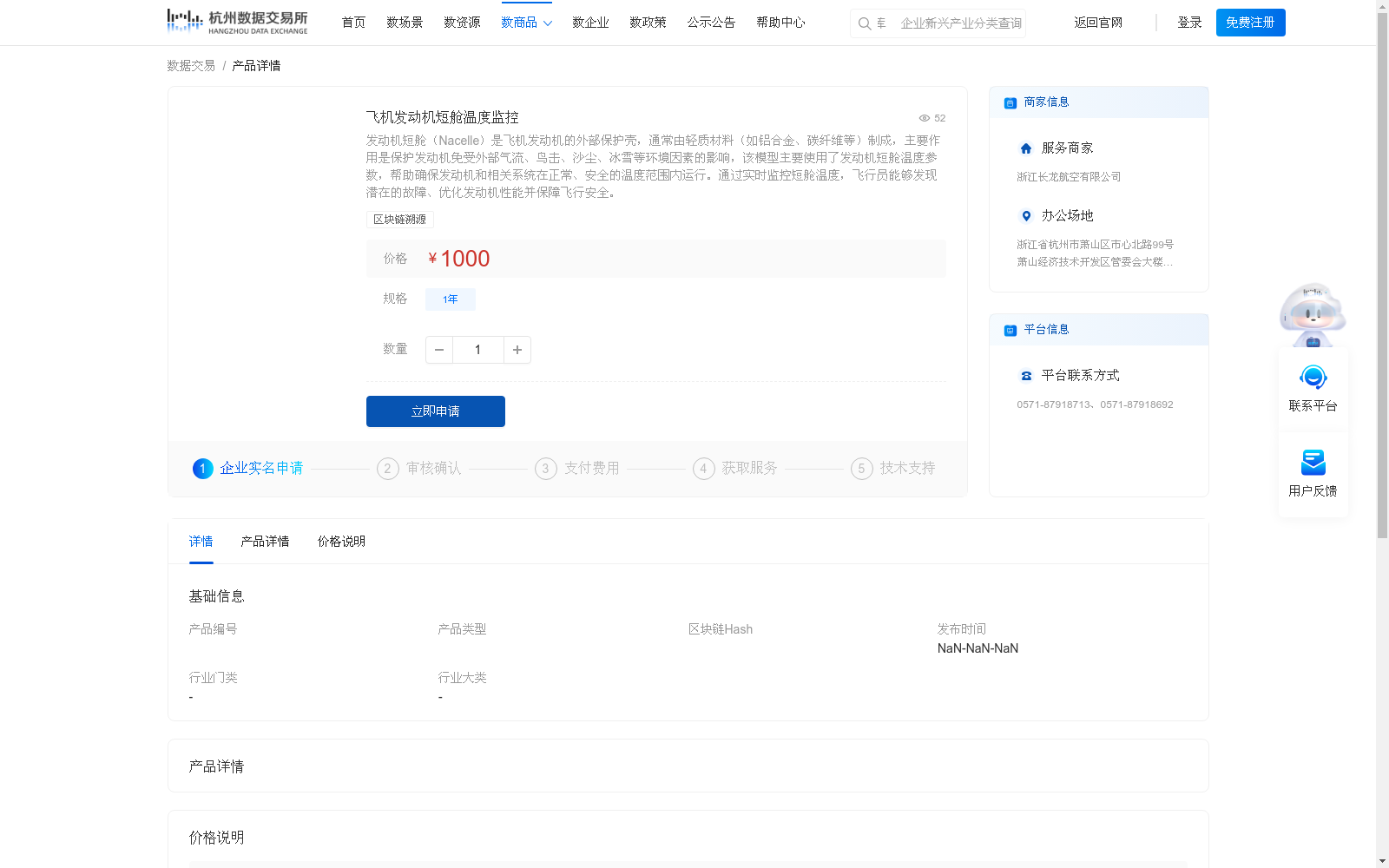
Task: Click the price ¥1000 value
Action: [x=458, y=259]
